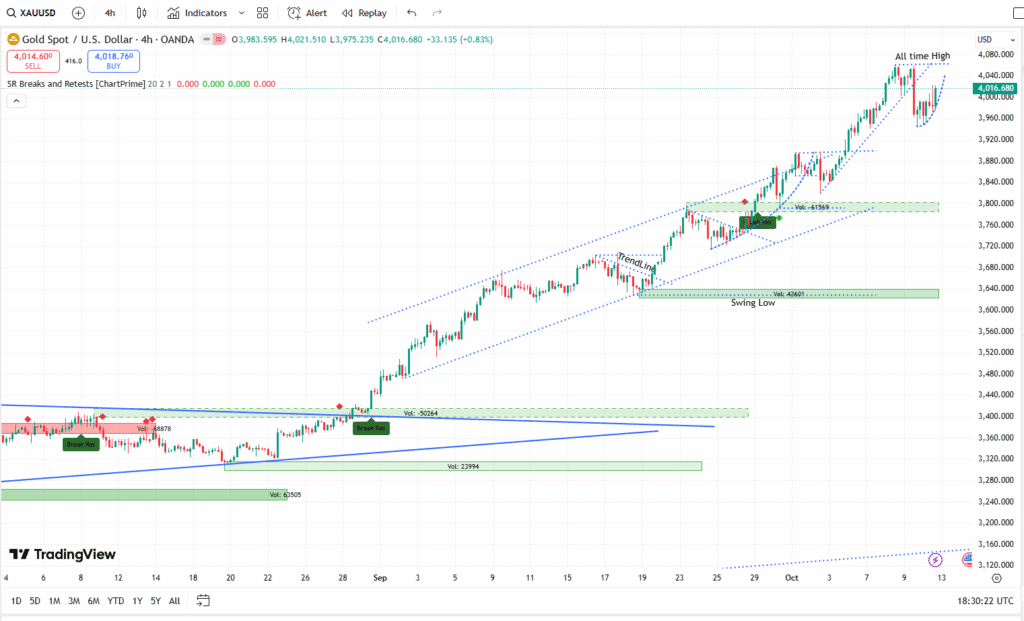Open the 4h interval dropdown
This screenshot has width=1024, height=621.
[109, 12]
